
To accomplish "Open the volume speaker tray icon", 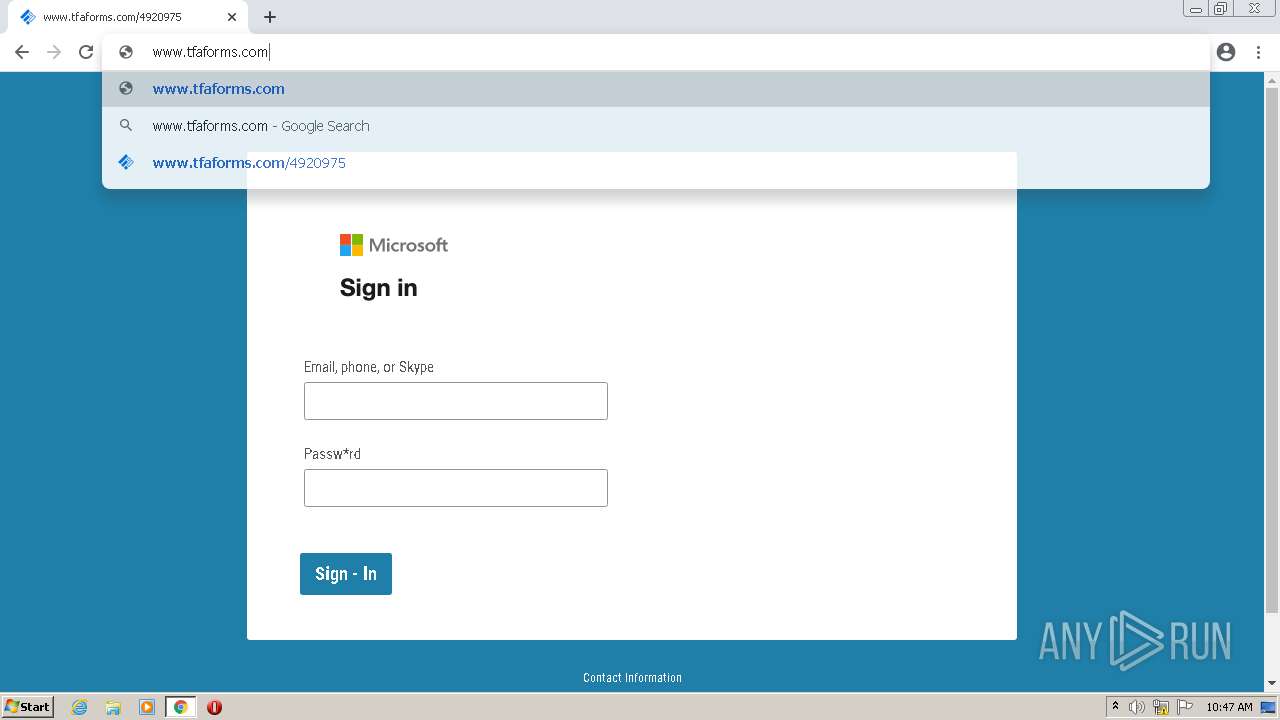I will point(1137,707).
